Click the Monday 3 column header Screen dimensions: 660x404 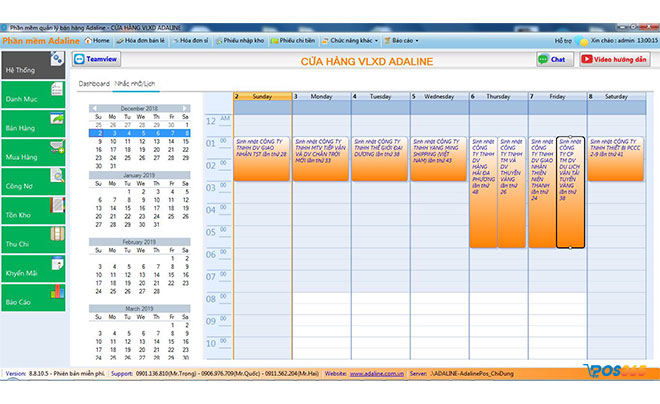pyautogui.click(x=322, y=96)
